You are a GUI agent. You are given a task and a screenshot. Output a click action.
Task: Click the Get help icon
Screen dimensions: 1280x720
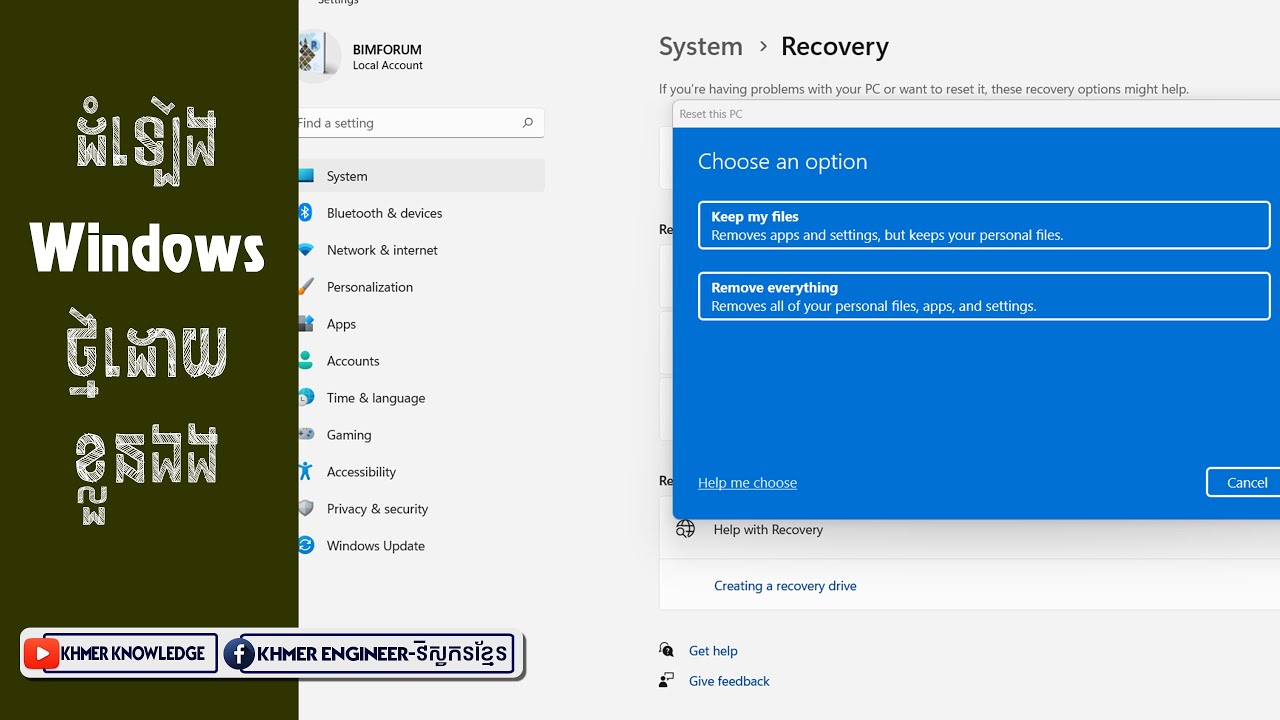[667, 650]
